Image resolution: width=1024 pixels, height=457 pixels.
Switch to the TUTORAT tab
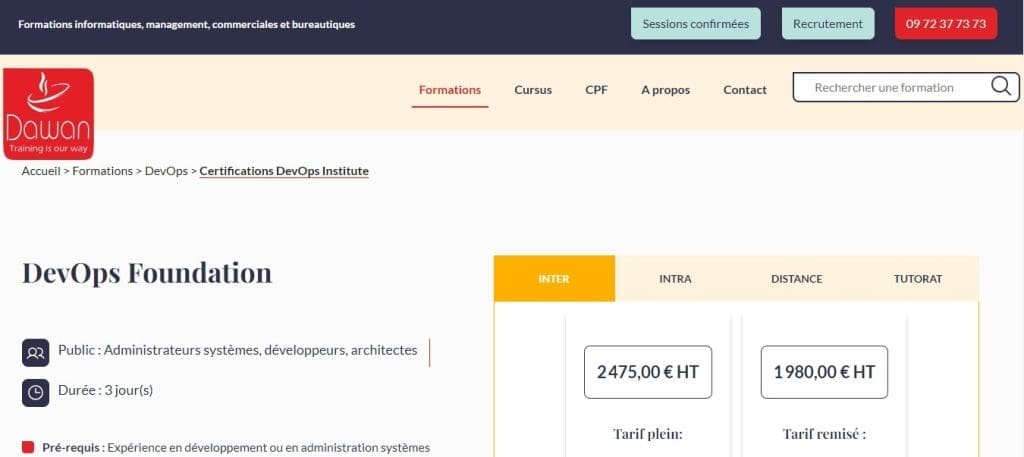[x=918, y=279]
